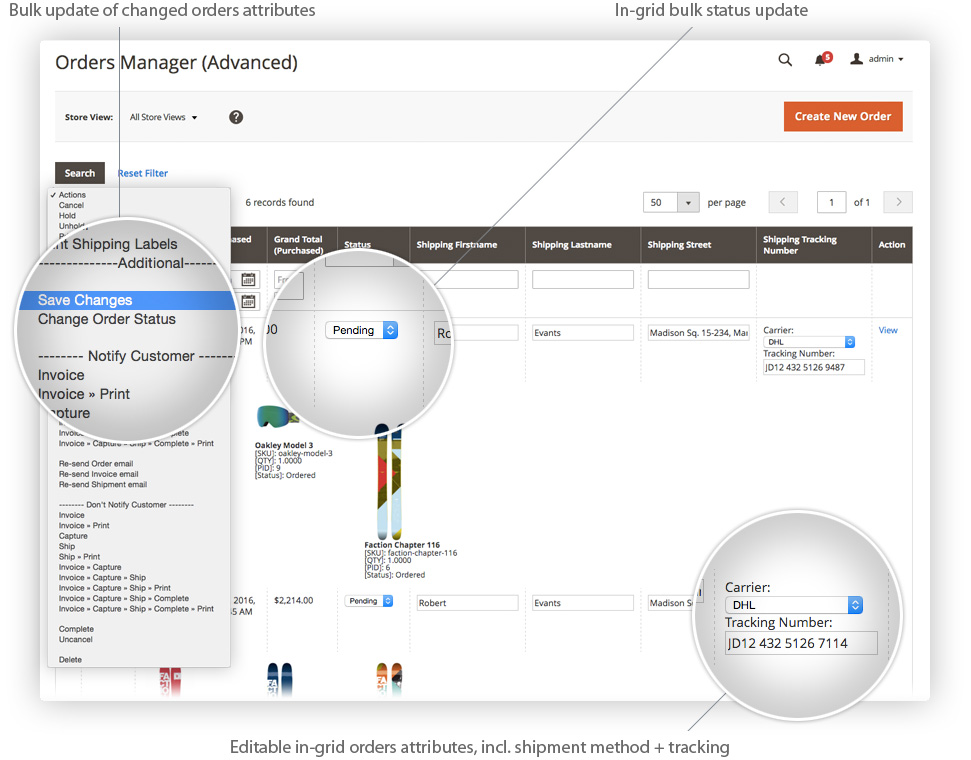This screenshot has width=971, height=760.
Task: Go to the next page of orders
Action: click(x=899, y=202)
